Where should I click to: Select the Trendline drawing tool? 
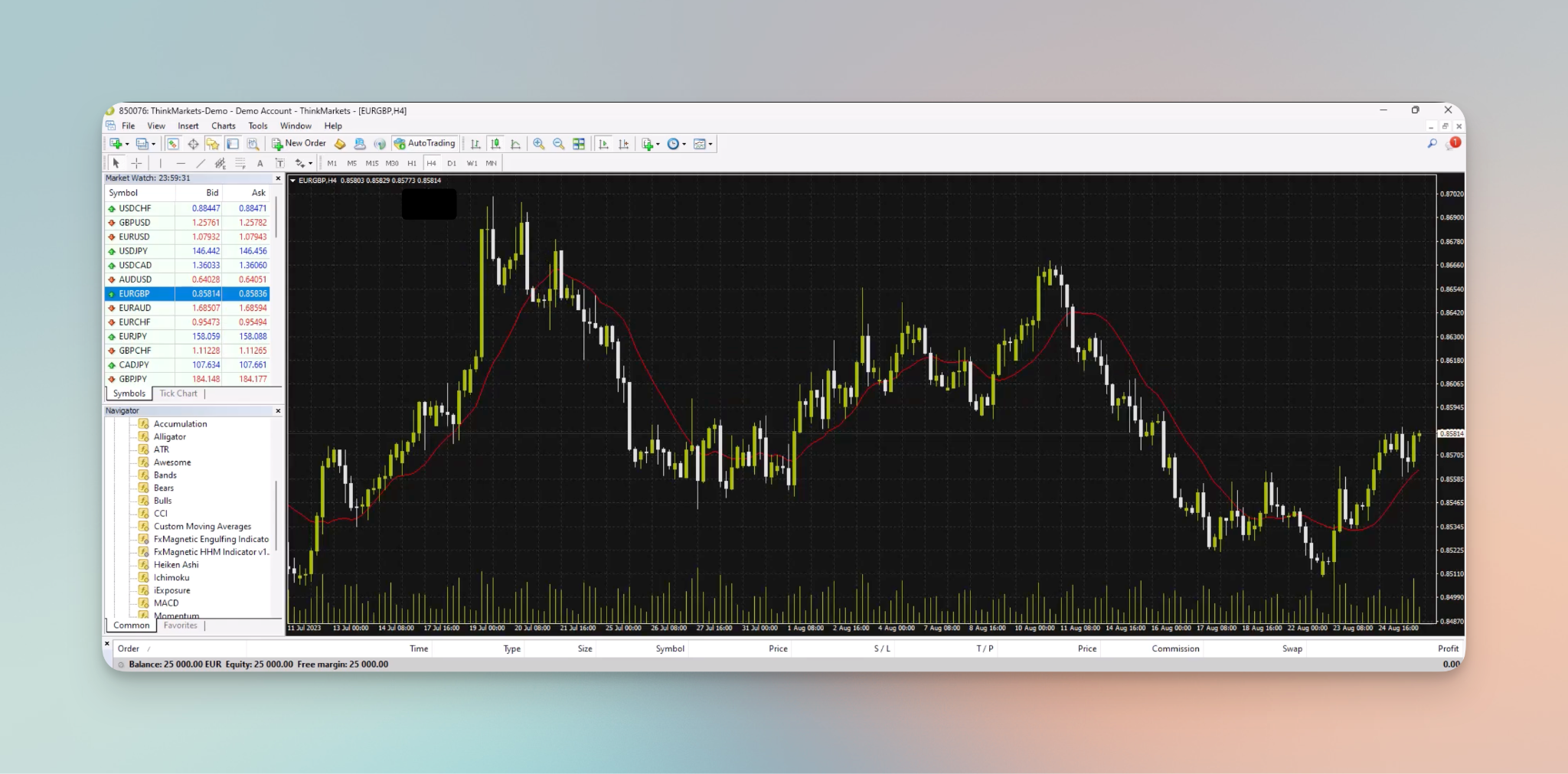[201, 163]
